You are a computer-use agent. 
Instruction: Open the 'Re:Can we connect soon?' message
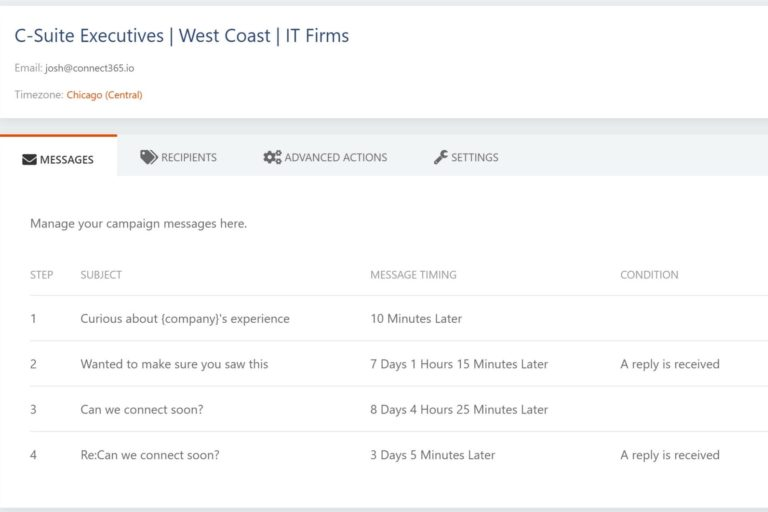tap(150, 455)
